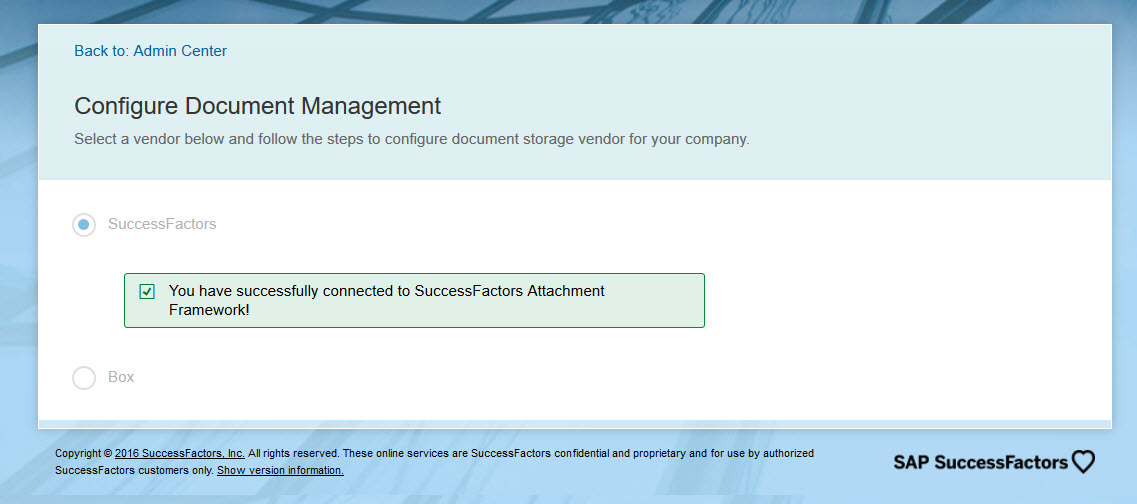
Task: Click Show version information link
Action: tap(280, 470)
